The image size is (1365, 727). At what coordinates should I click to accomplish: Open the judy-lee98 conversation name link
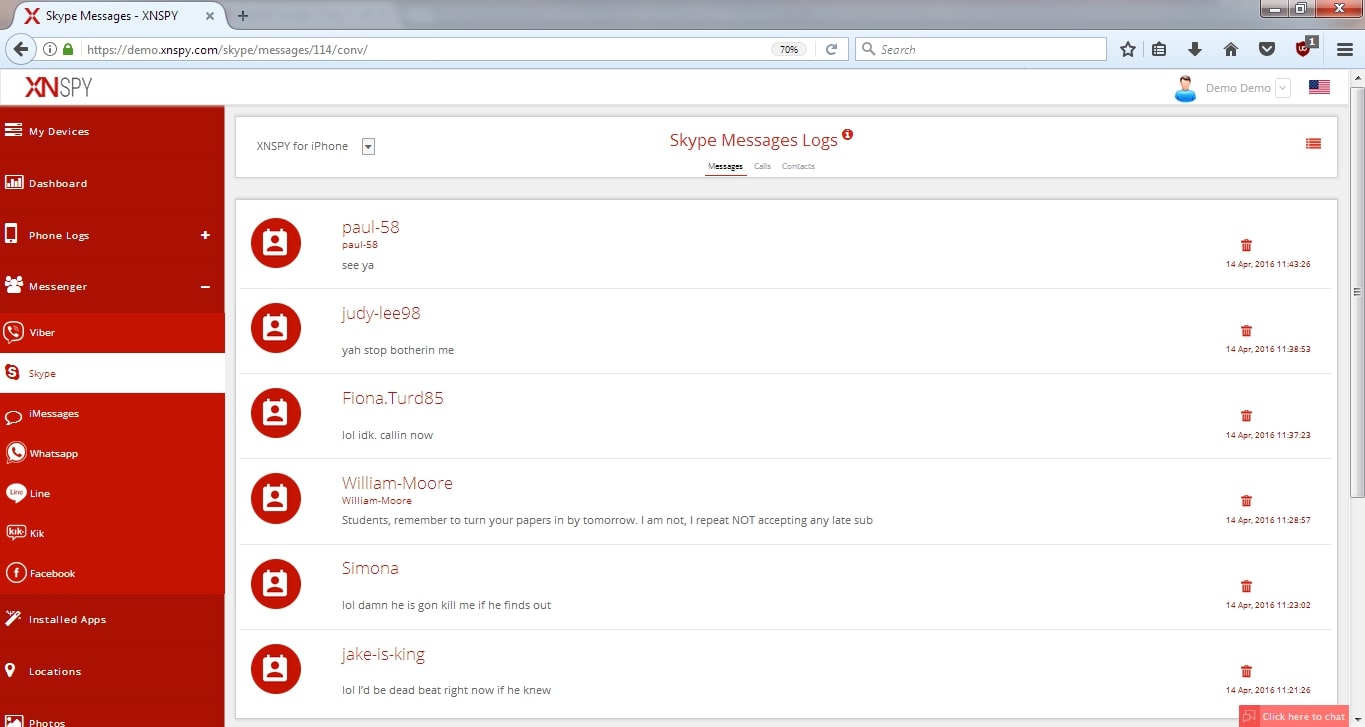[x=381, y=313]
